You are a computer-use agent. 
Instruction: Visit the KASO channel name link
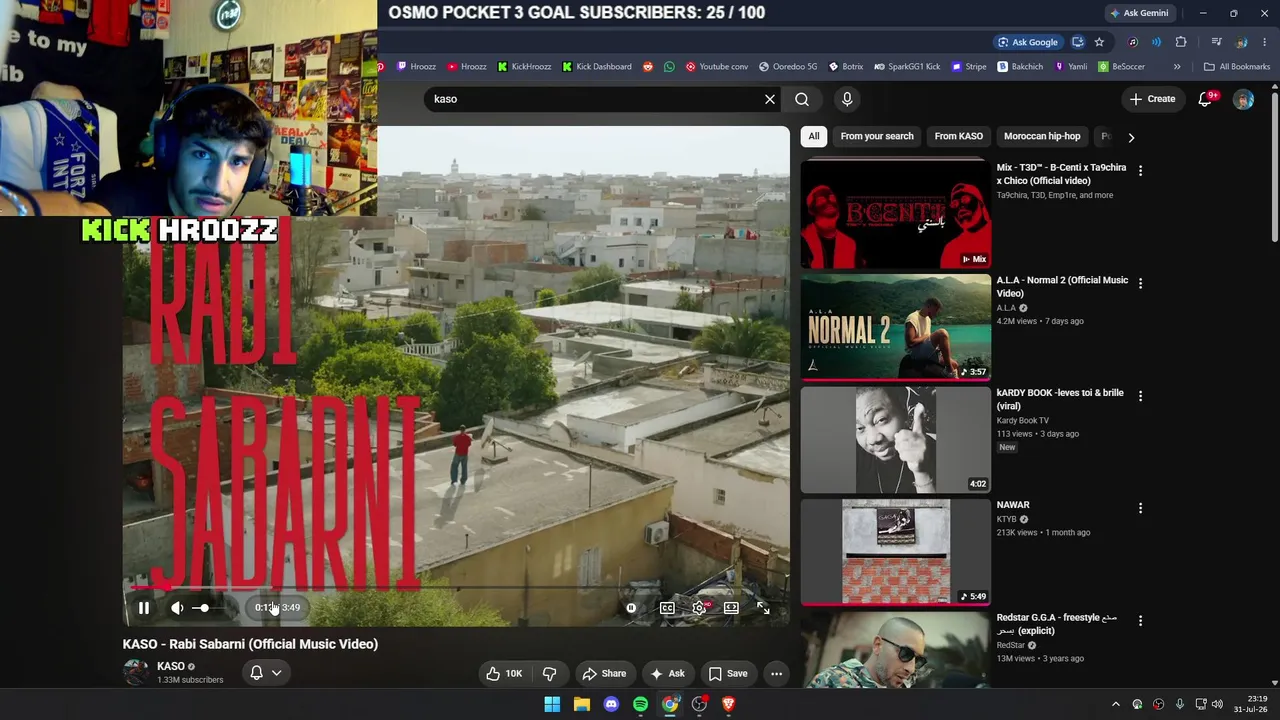click(171, 666)
